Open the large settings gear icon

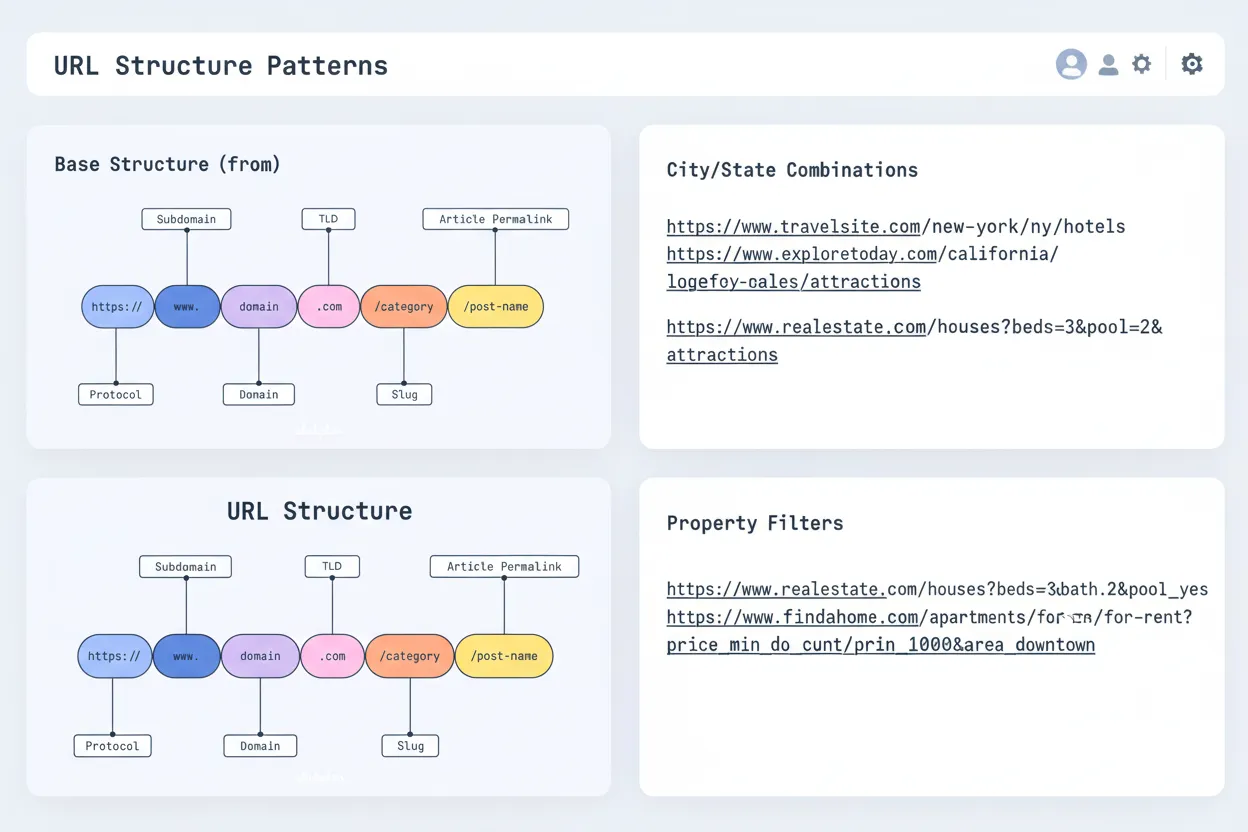tap(1192, 63)
